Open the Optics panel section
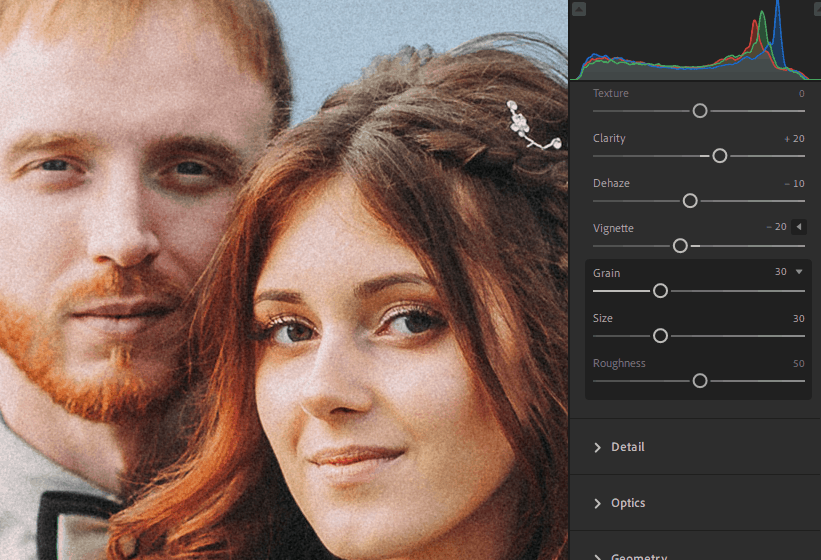The image size is (821, 560). click(628, 503)
